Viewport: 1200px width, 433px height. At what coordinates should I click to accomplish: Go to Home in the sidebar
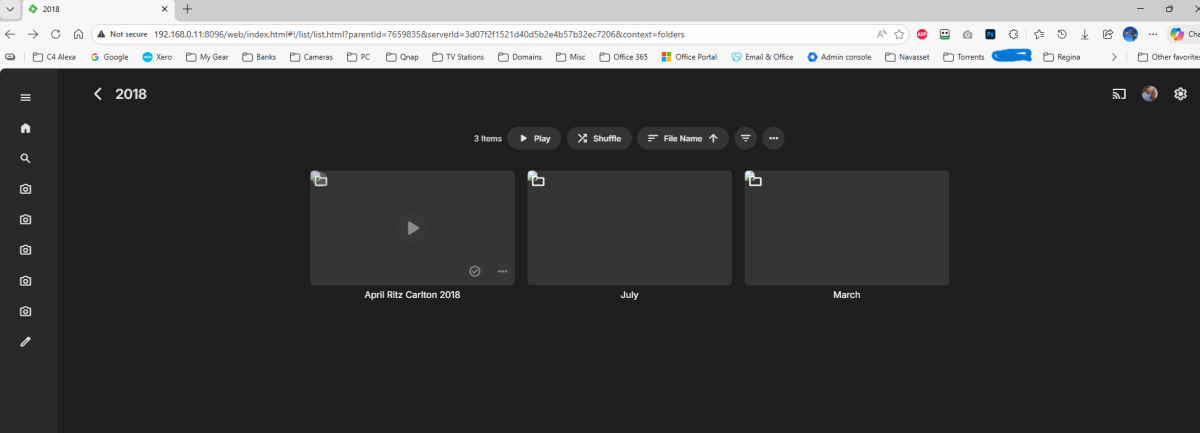click(26, 128)
